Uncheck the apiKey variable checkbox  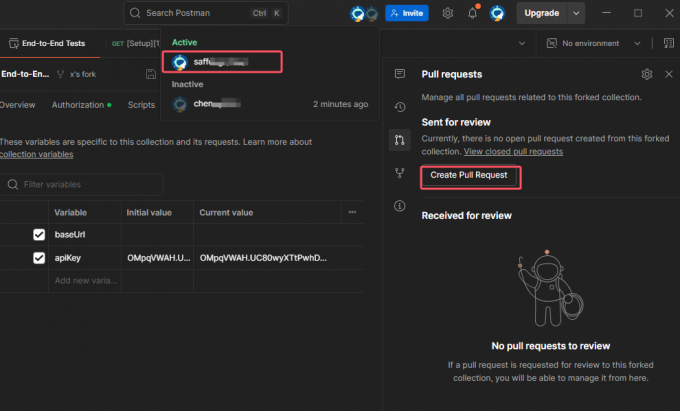[39, 258]
